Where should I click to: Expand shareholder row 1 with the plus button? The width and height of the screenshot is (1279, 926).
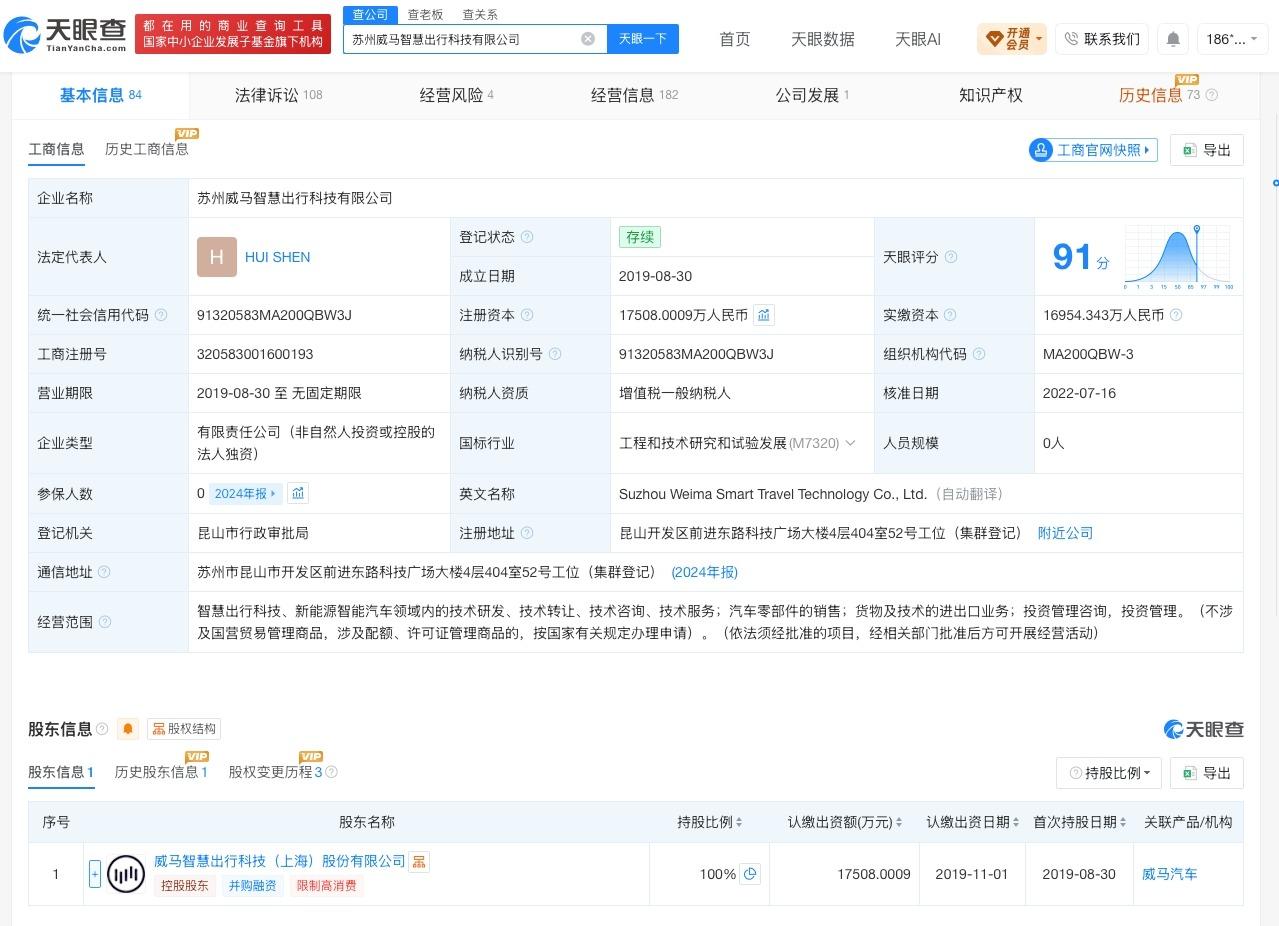coord(95,874)
